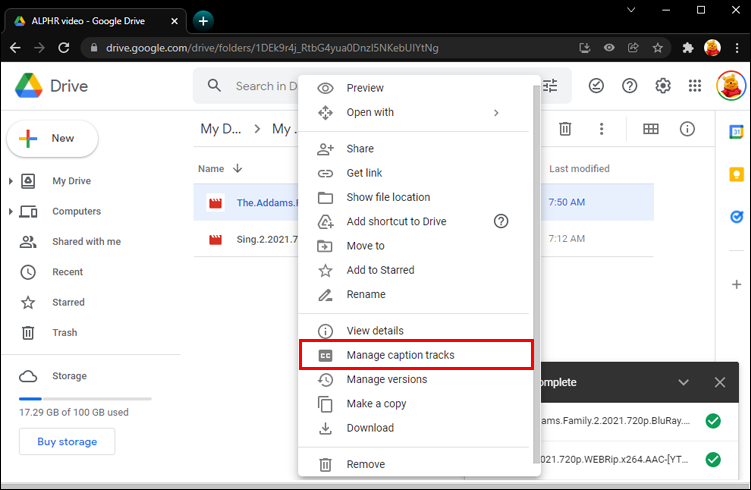751x490 pixels.
Task: Toggle bookmark star in address bar
Action: click(658, 48)
